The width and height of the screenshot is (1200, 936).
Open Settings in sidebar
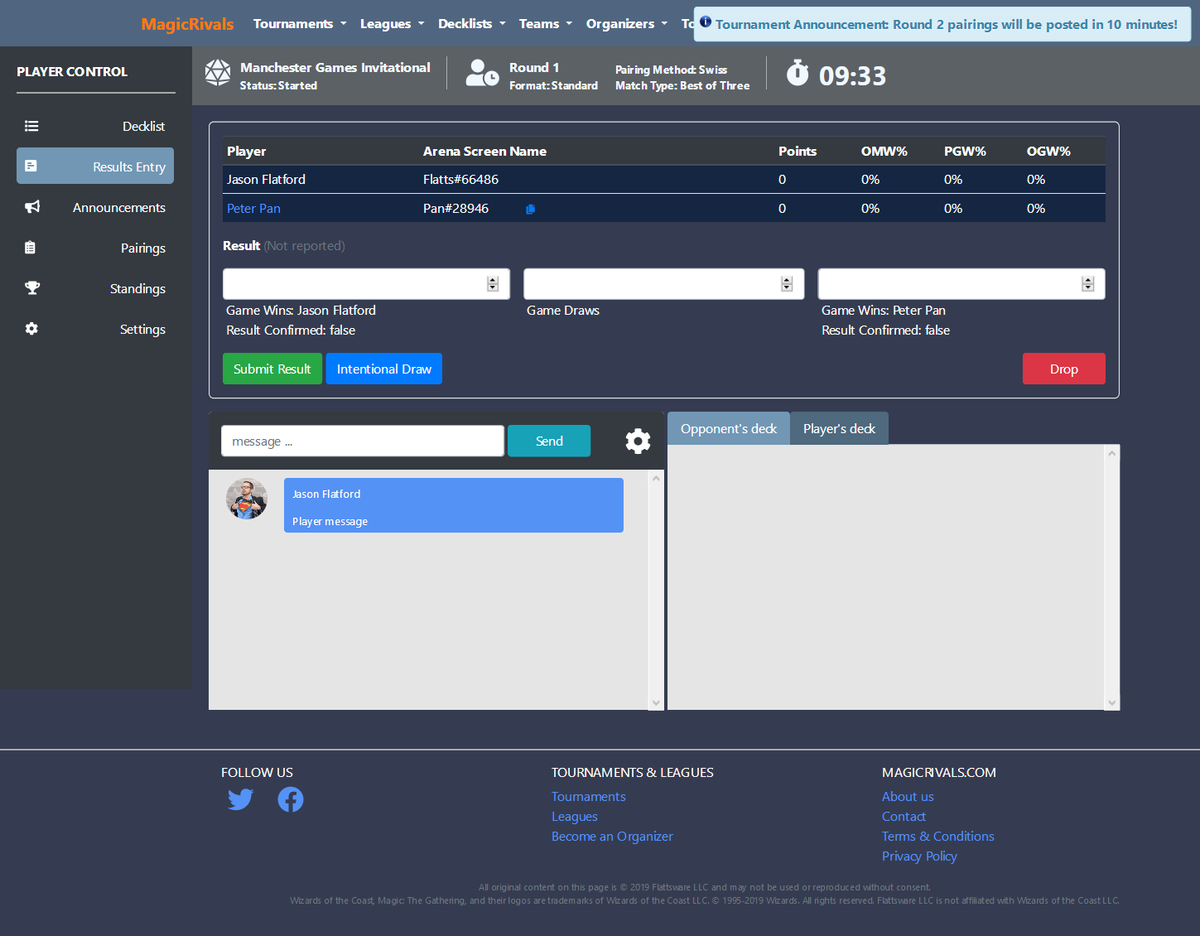(x=95, y=329)
